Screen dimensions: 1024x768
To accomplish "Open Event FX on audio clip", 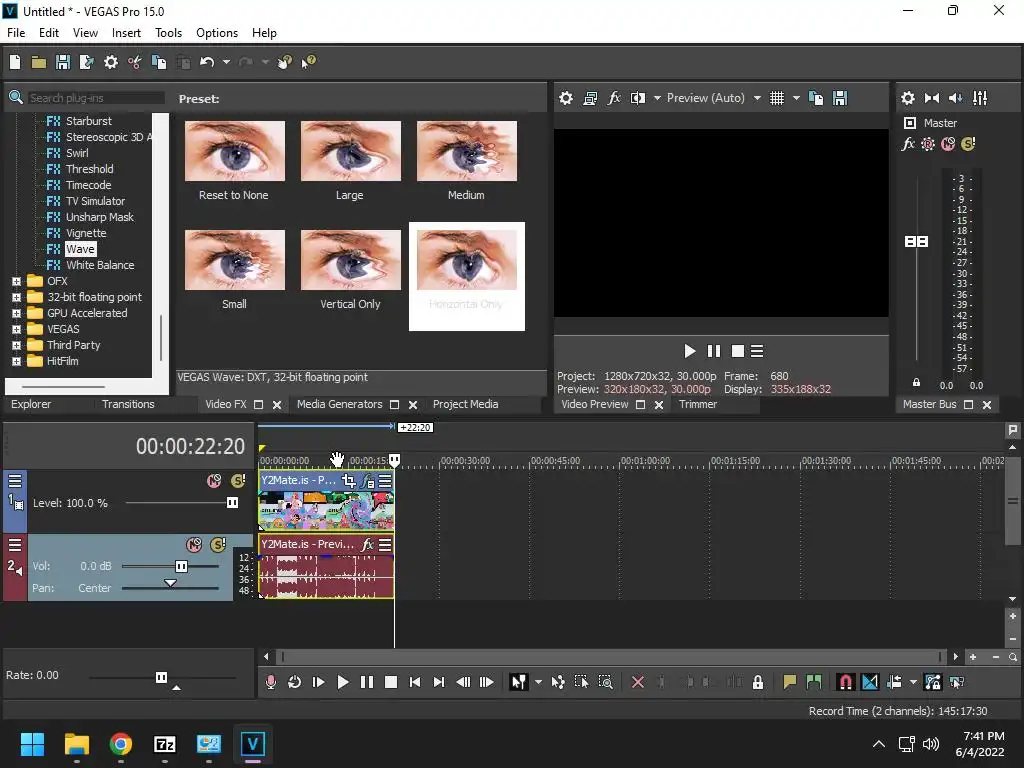I will point(368,544).
